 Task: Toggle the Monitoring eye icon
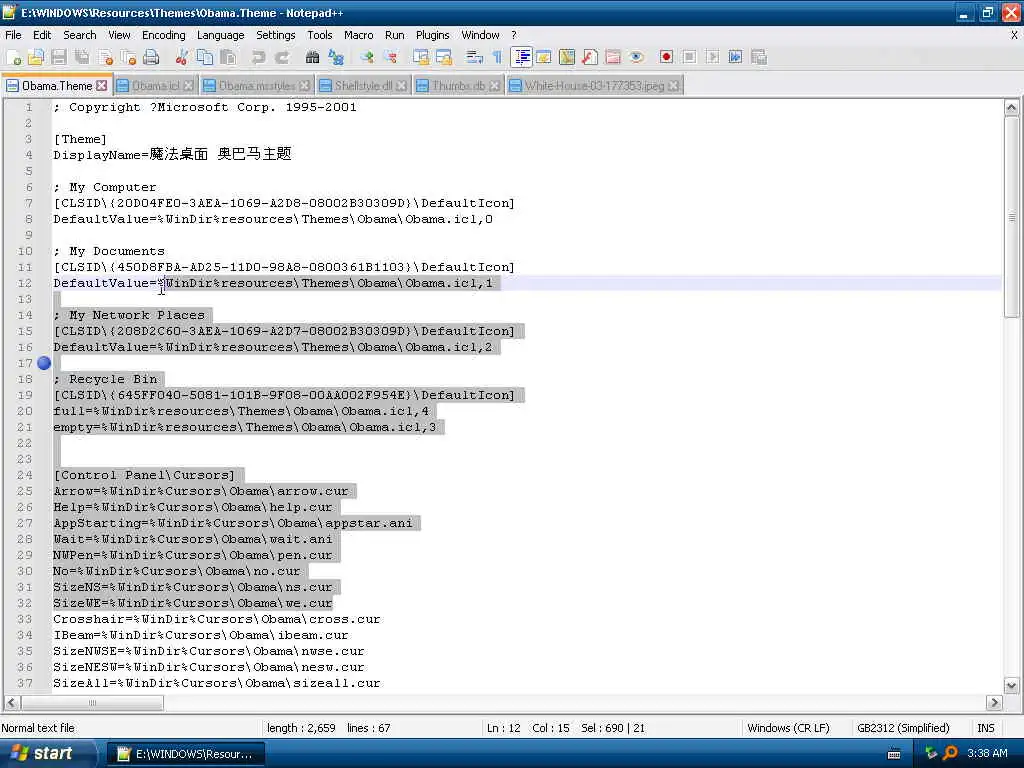click(636, 57)
